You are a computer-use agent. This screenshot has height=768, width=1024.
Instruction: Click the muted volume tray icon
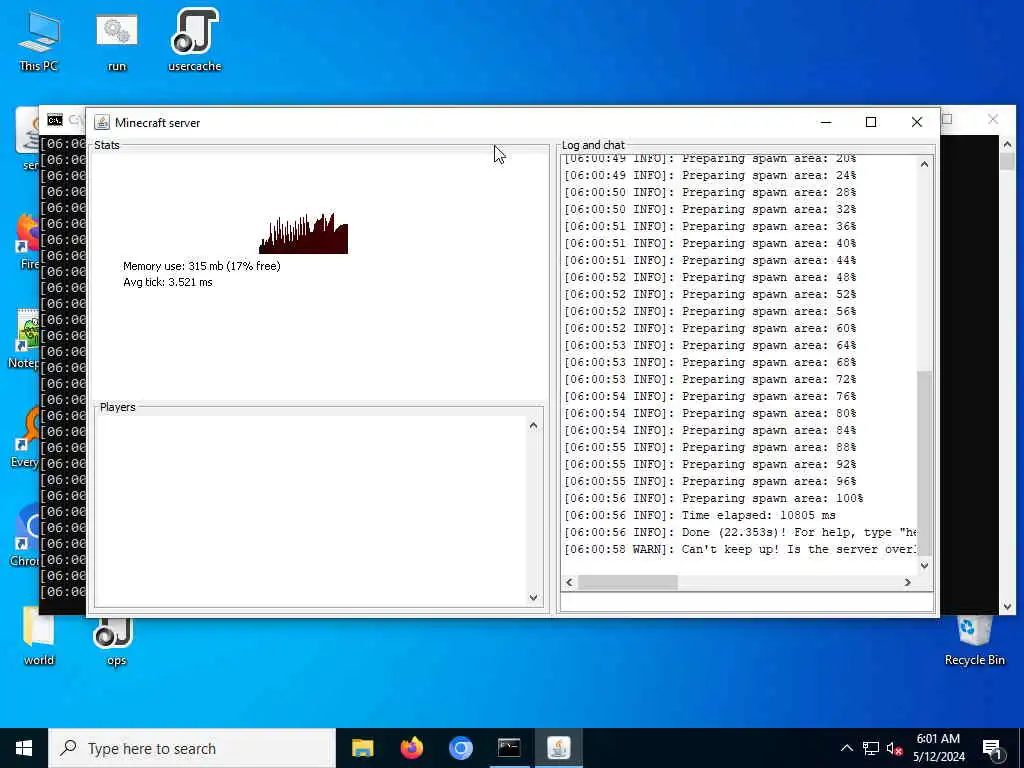[894, 748]
